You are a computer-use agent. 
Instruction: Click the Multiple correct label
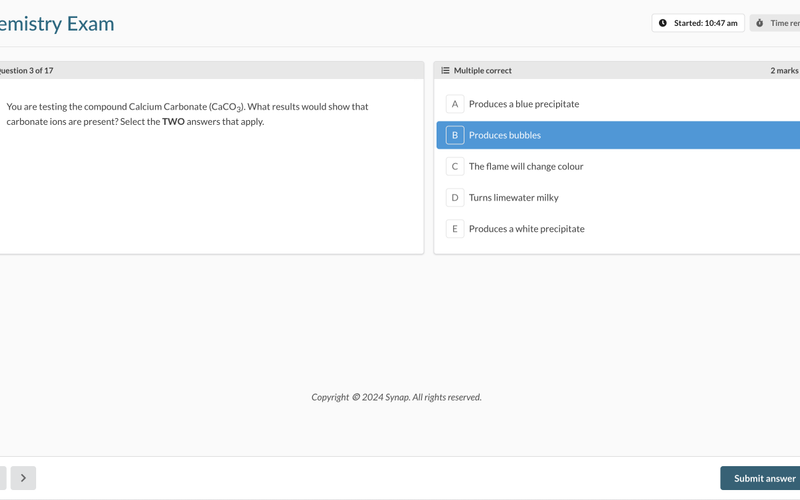click(x=483, y=71)
